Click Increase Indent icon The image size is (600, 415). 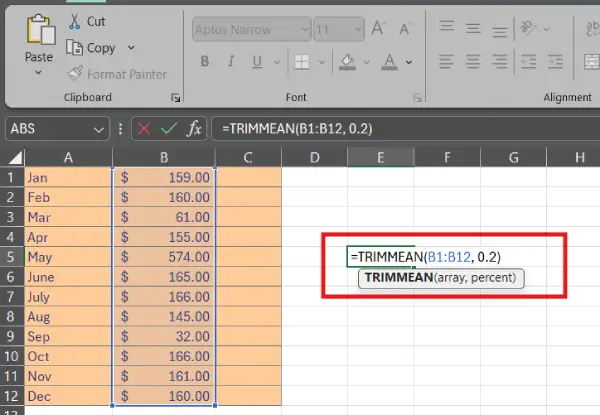point(555,61)
